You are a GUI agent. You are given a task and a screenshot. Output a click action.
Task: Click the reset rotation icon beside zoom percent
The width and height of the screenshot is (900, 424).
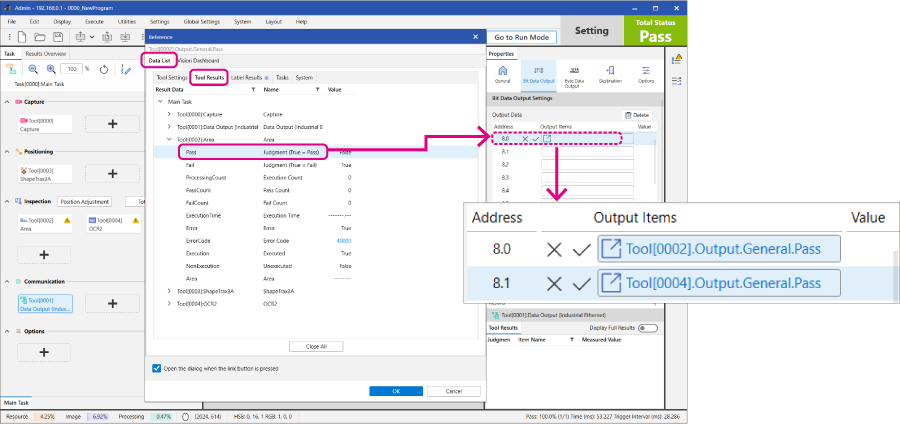pos(103,69)
